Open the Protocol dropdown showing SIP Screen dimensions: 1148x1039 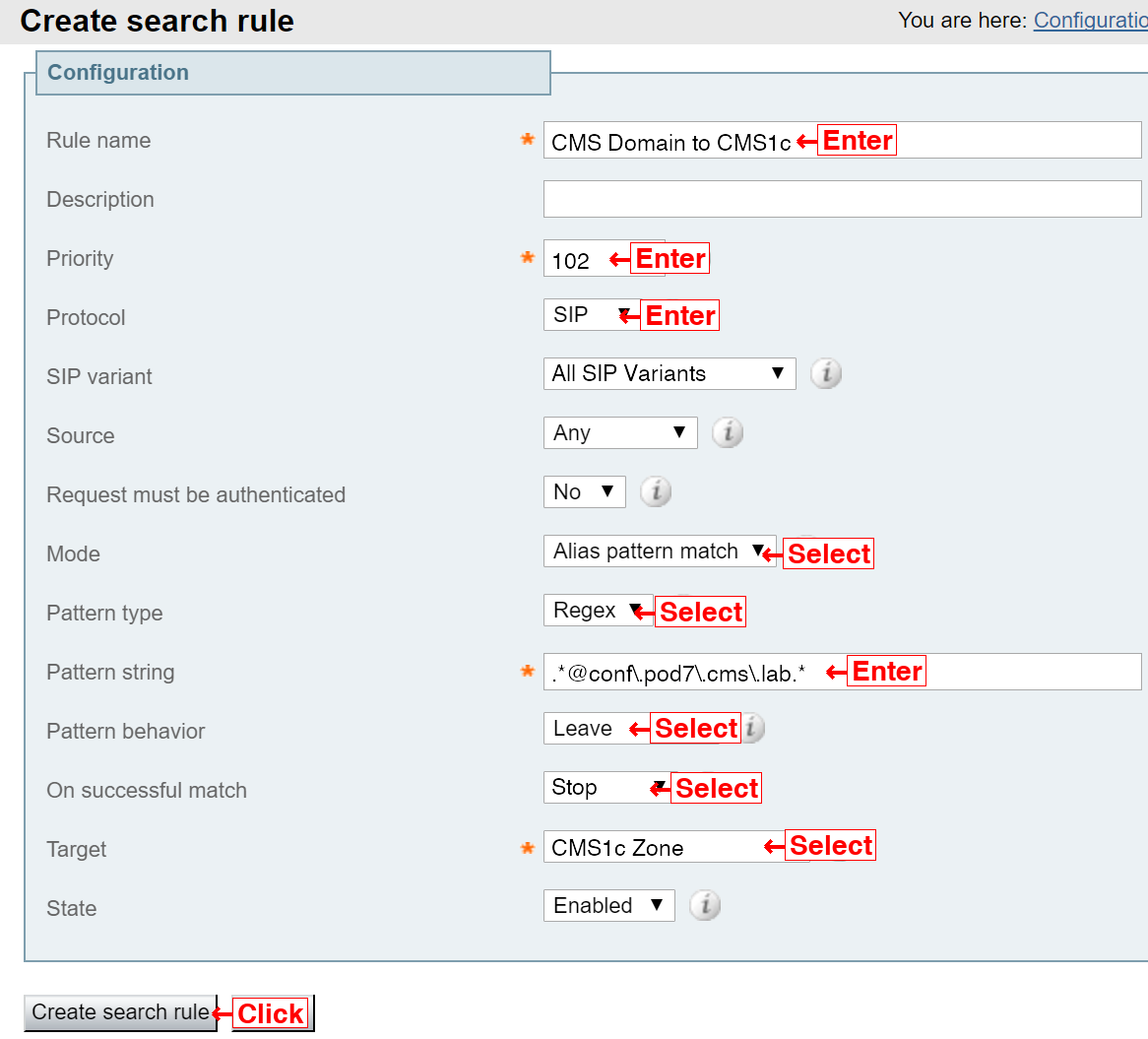(x=592, y=315)
